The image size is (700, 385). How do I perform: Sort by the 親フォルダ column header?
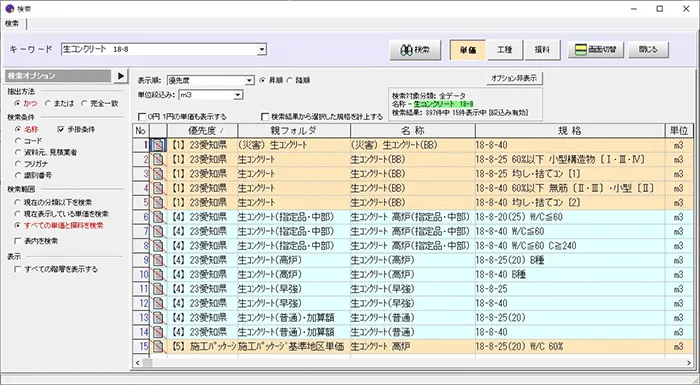(294, 131)
